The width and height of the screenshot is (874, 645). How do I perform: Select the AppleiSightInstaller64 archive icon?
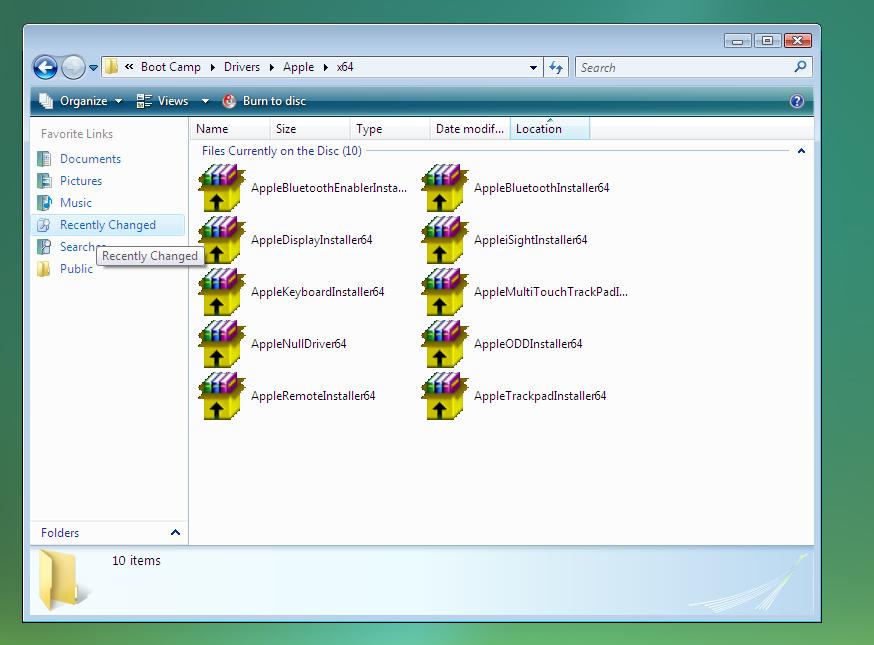[x=444, y=240]
